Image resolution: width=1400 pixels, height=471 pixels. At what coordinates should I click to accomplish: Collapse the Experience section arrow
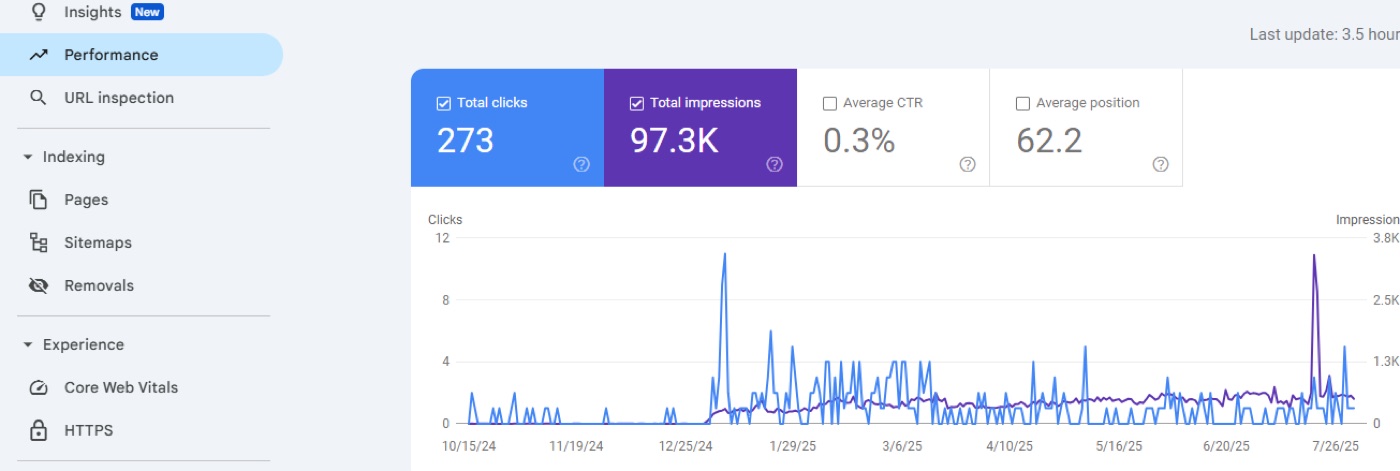tap(28, 345)
